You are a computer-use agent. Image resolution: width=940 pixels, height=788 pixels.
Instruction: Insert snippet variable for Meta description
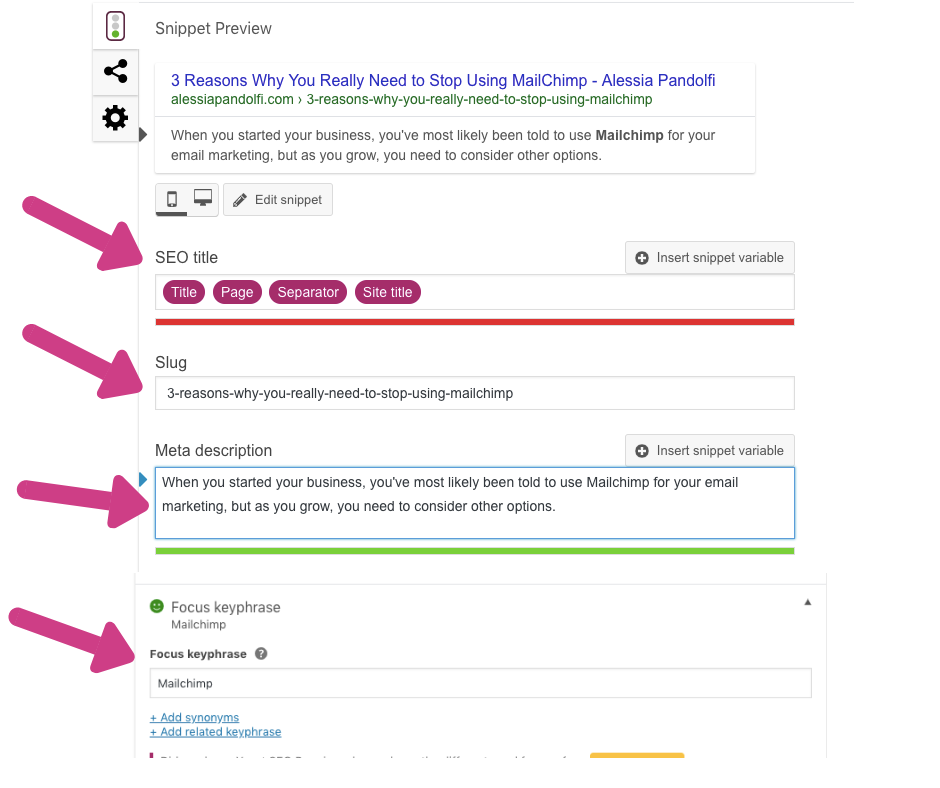pyautogui.click(x=710, y=451)
